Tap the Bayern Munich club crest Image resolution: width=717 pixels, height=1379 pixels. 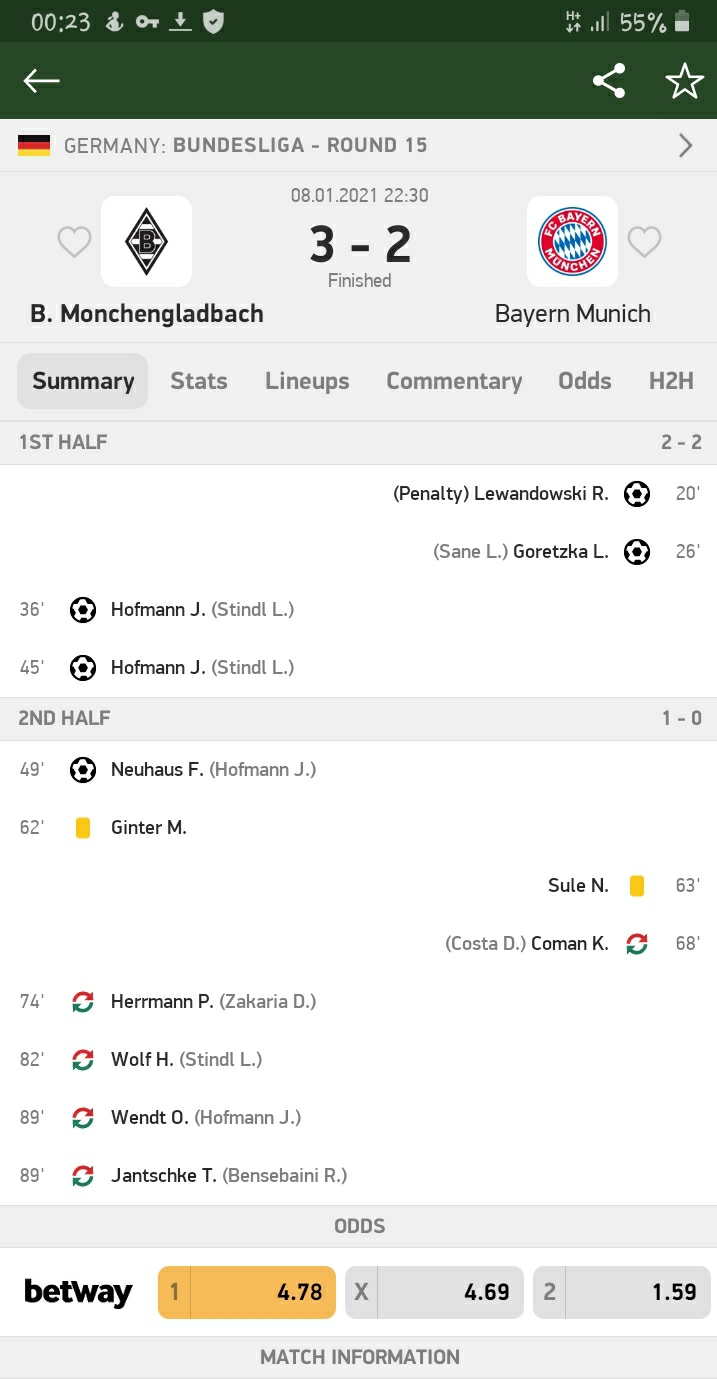(x=572, y=241)
